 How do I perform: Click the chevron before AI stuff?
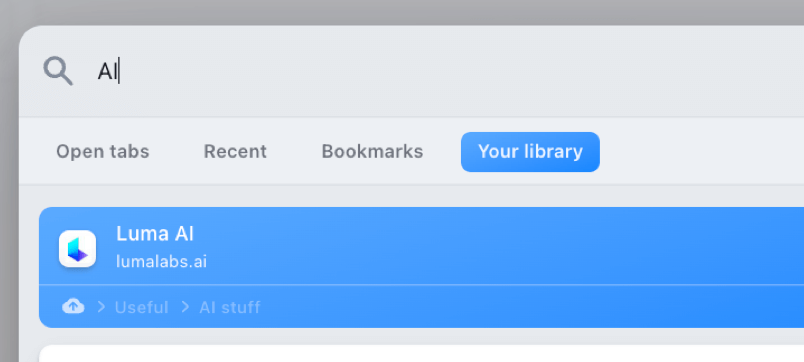coord(185,307)
